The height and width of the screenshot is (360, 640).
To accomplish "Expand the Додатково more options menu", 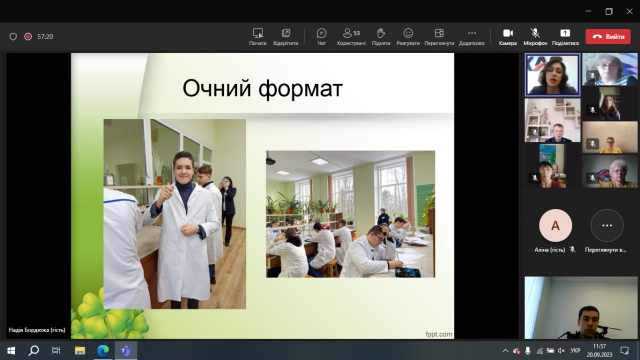I will (472, 36).
